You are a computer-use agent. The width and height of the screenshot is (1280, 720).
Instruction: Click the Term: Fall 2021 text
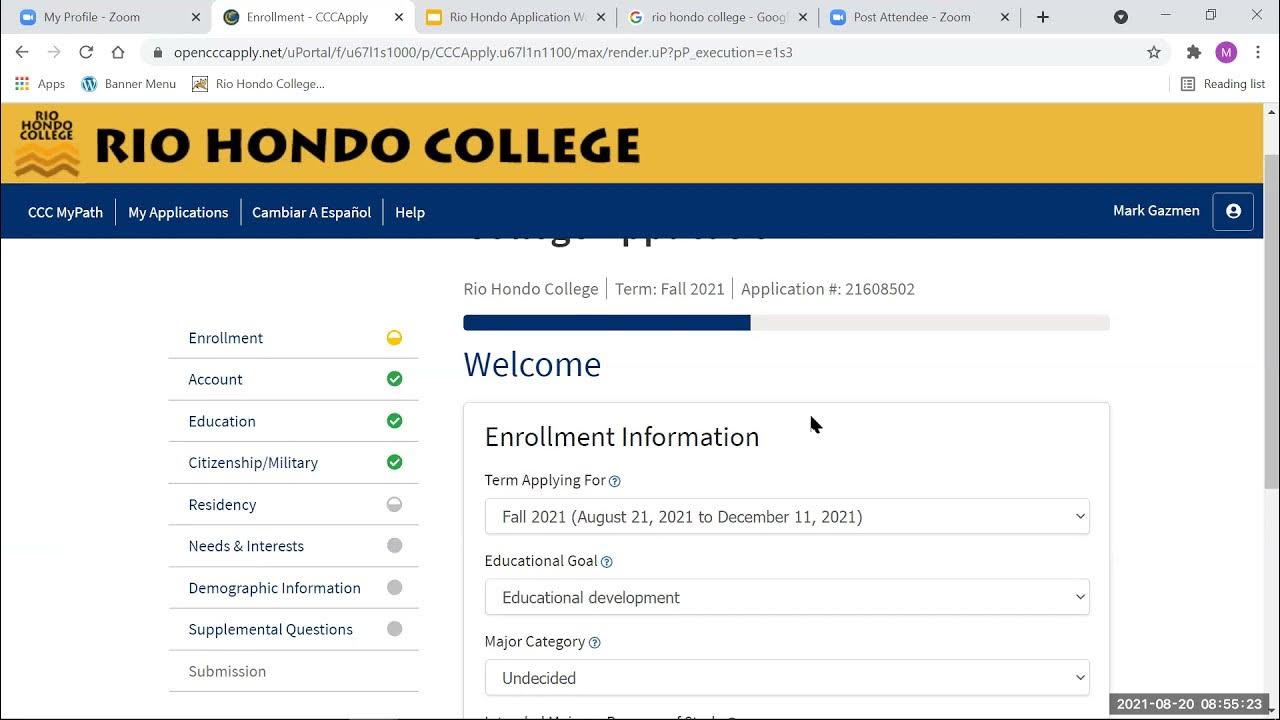[669, 289]
